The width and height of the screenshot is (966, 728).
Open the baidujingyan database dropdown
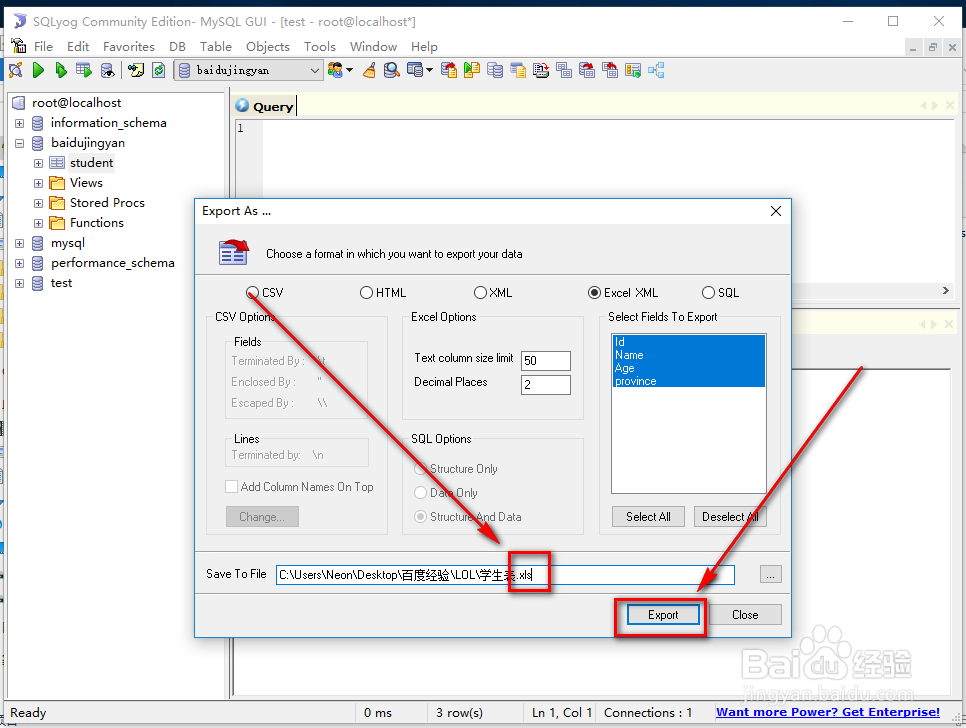(314, 70)
